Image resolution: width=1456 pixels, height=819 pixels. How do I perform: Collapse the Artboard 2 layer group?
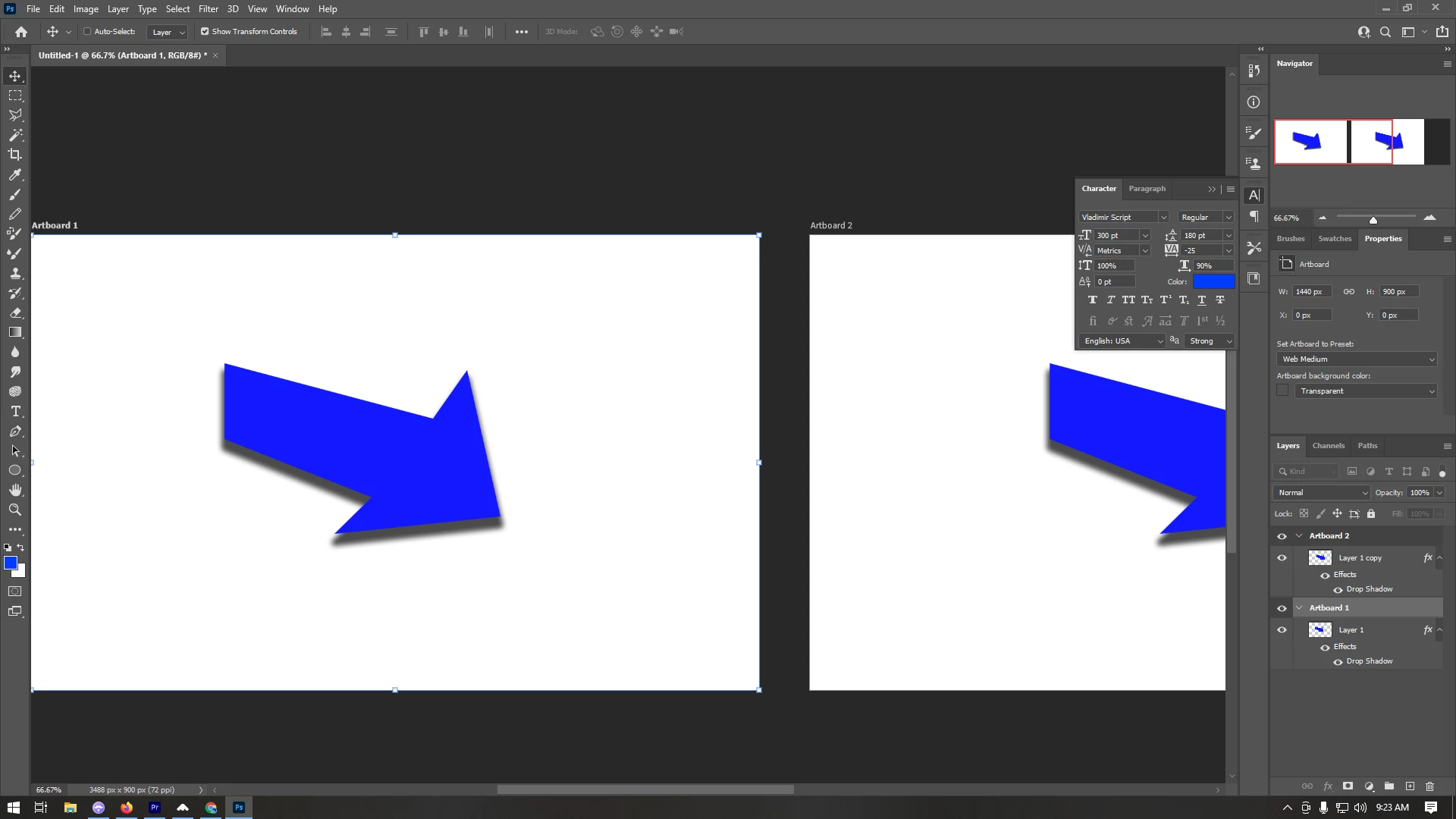tap(1299, 536)
